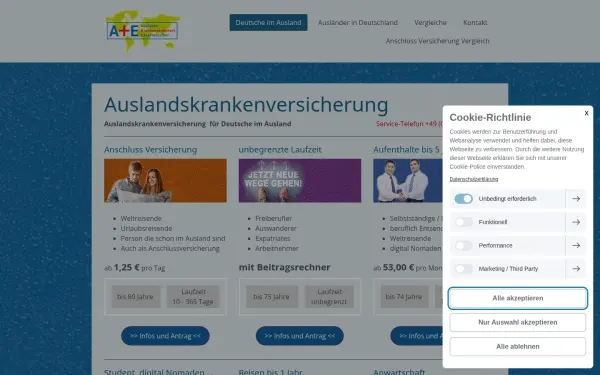This screenshot has width=600, height=375.
Task: Open the unbegrenzte Laufzeit heading link
Action: coord(280,150)
